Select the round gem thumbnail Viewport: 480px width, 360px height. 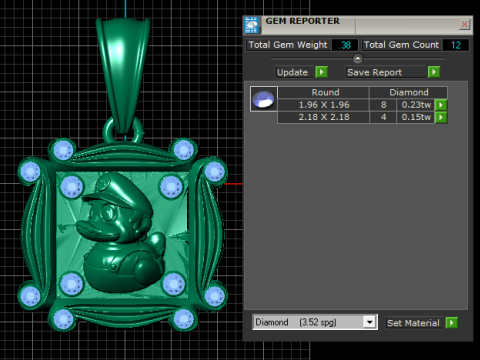[264, 99]
